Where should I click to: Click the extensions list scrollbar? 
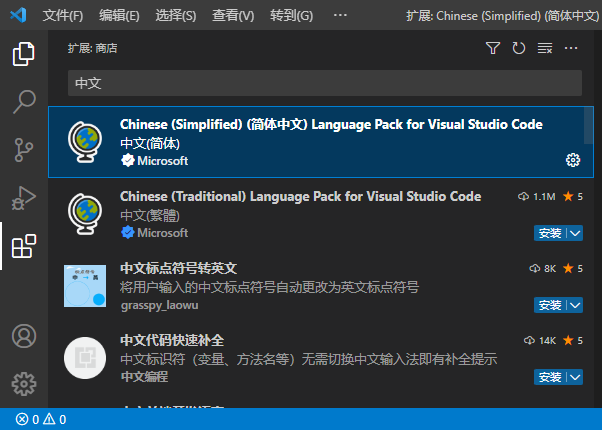(588, 126)
